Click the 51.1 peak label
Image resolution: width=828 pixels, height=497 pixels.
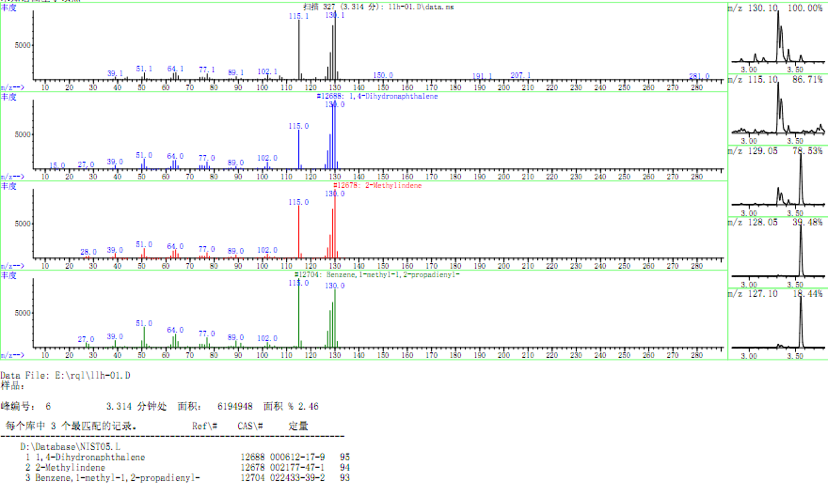144,69
